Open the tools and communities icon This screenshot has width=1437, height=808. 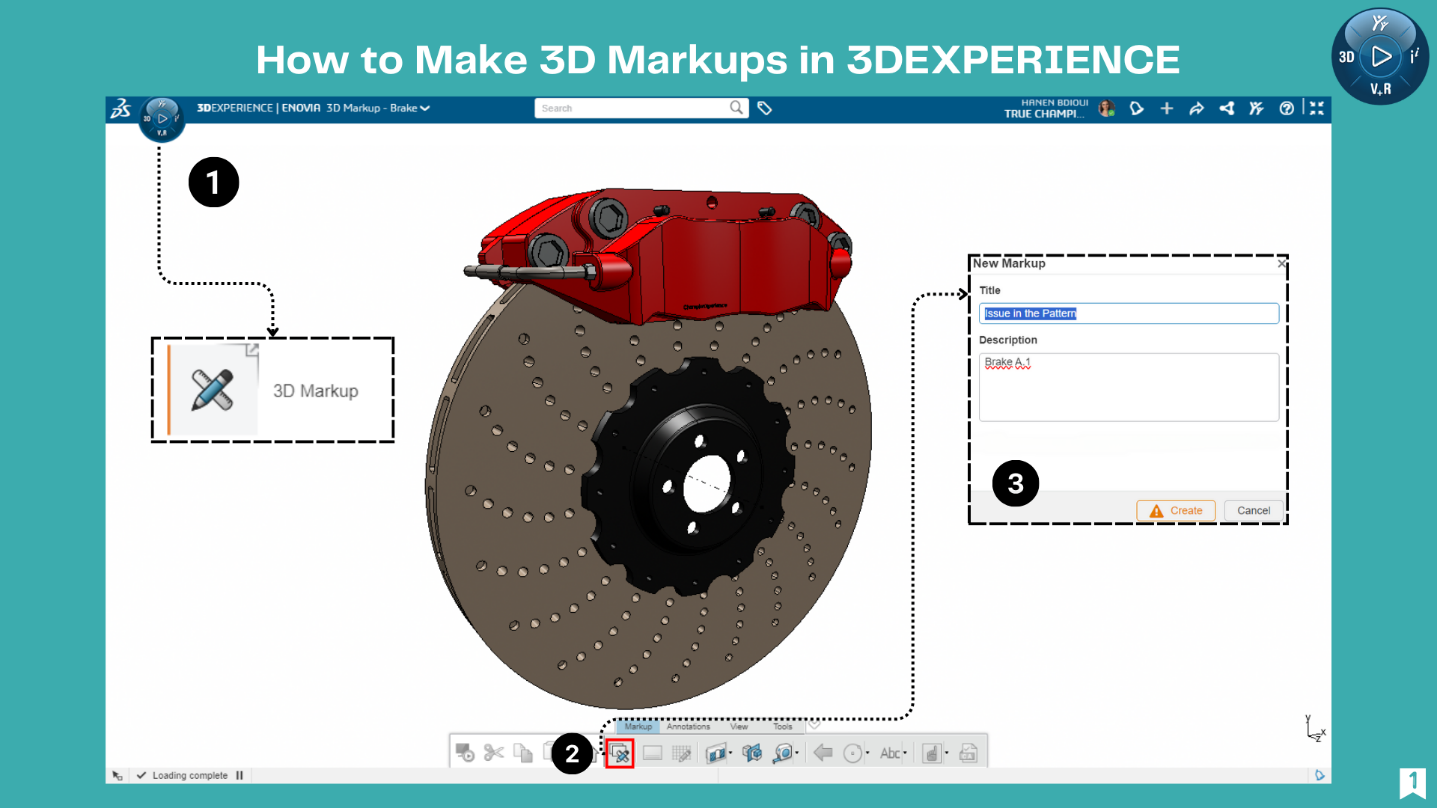pyautogui.click(x=1256, y=108)
